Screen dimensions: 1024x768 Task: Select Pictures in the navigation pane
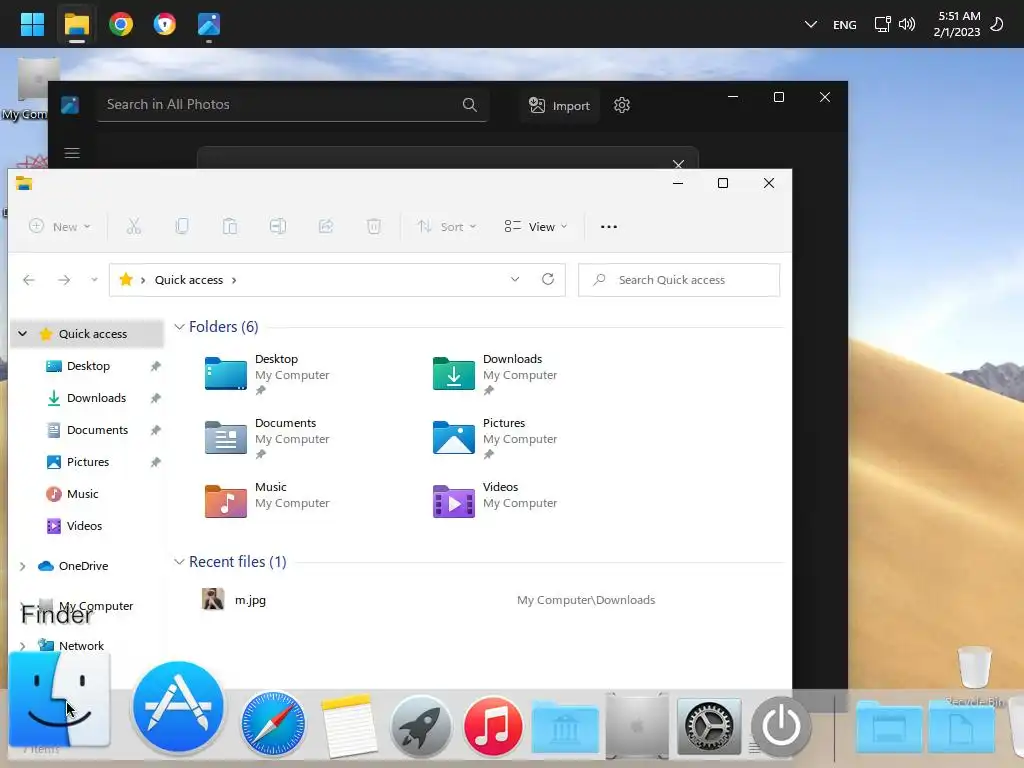(88, 462)
